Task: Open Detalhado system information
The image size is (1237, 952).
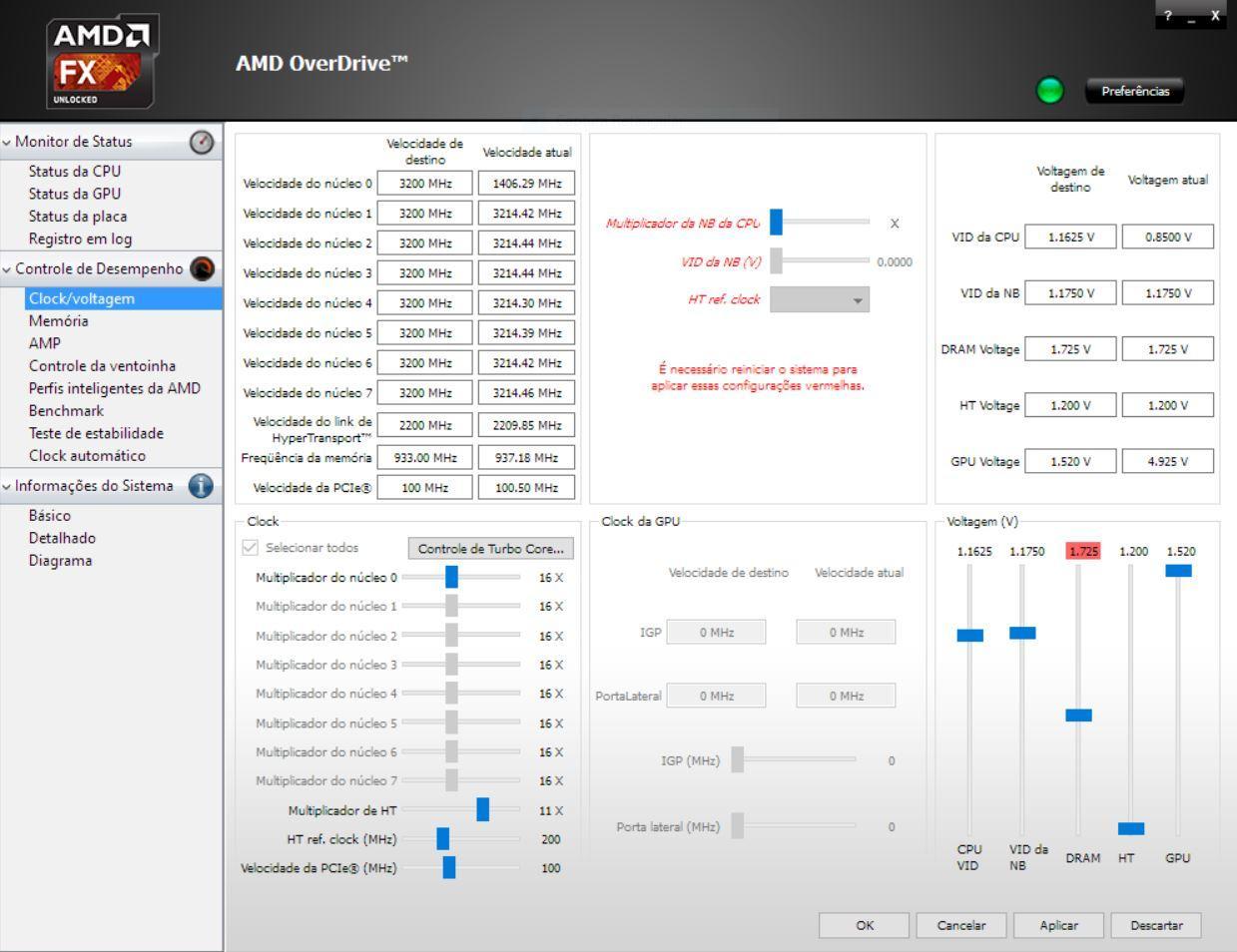Action: point(62,538)
